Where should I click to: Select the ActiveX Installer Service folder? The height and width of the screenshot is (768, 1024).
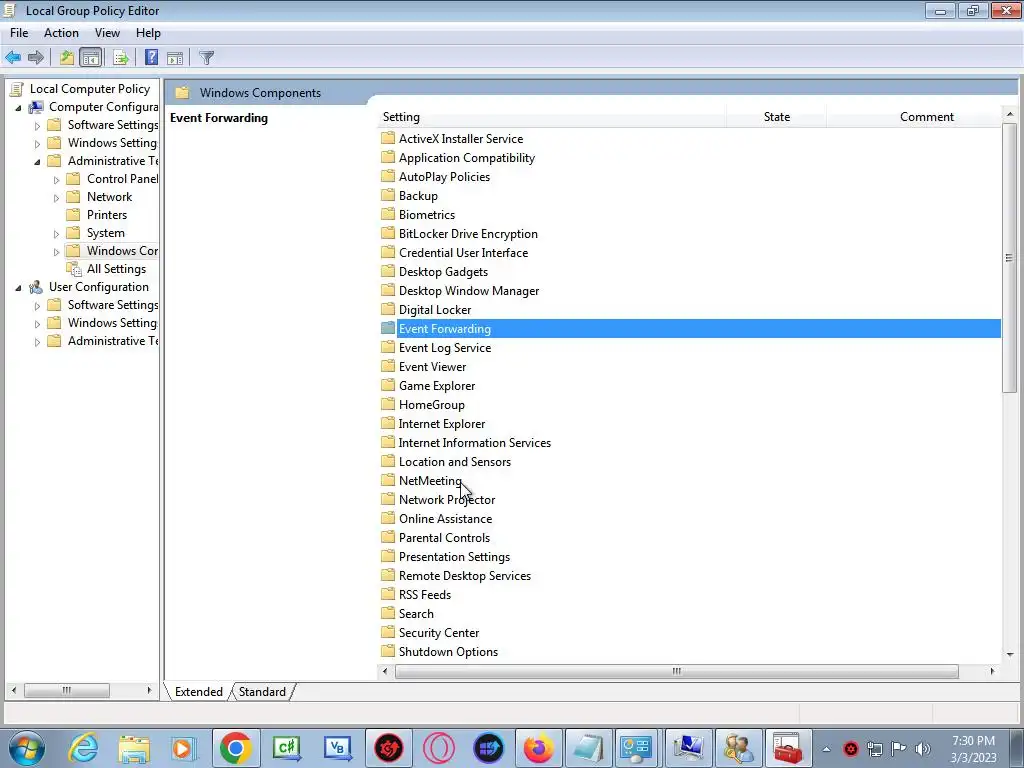coord(460,138)
